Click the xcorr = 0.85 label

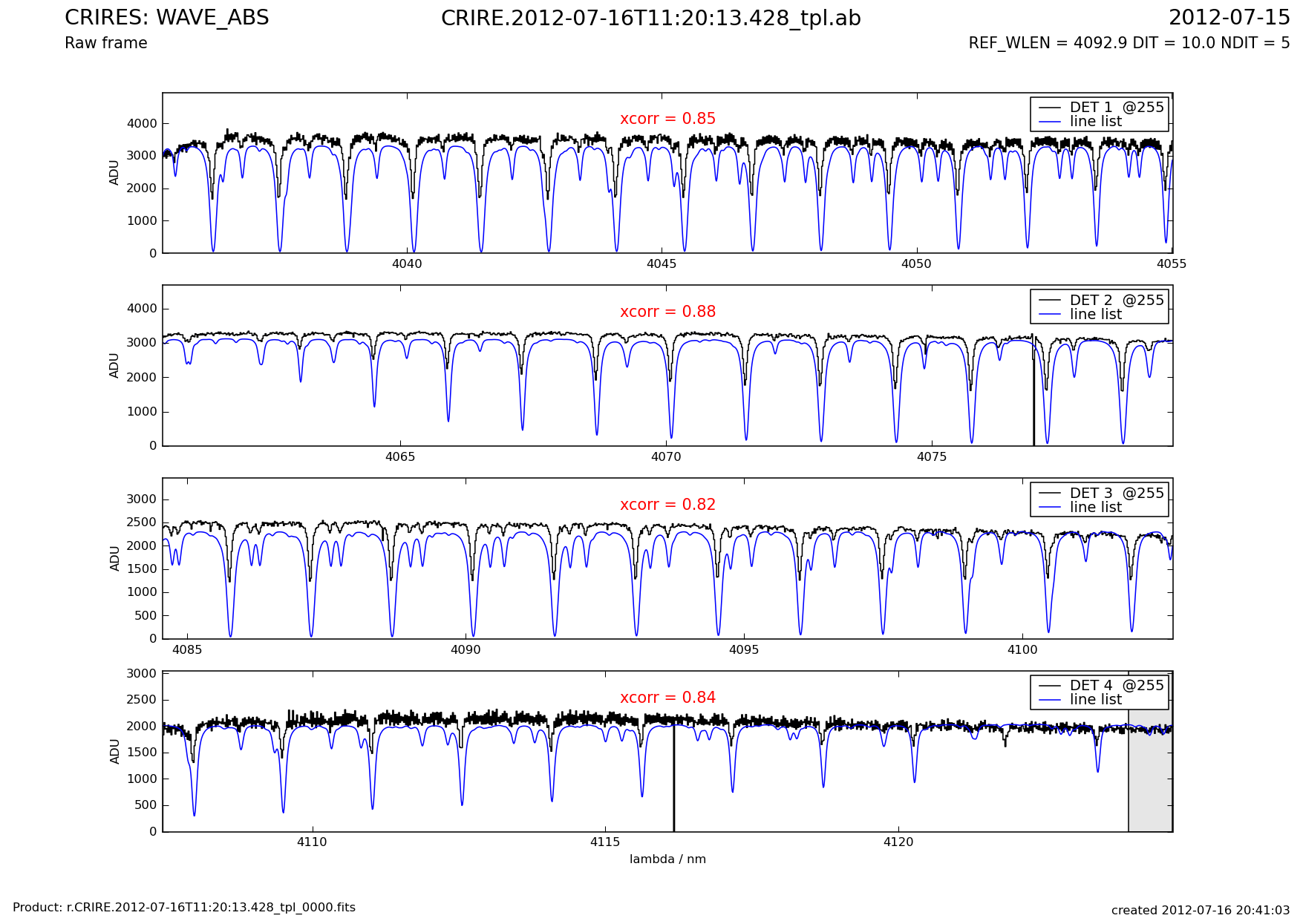[x=667, y=119]
